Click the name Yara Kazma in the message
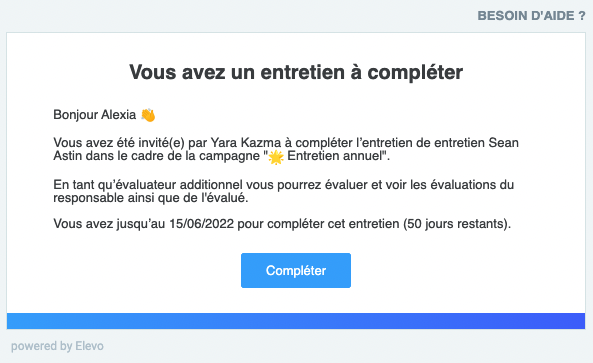Image resolution: width=593 pixels, height=363 pixels. (x=246, y=143)
